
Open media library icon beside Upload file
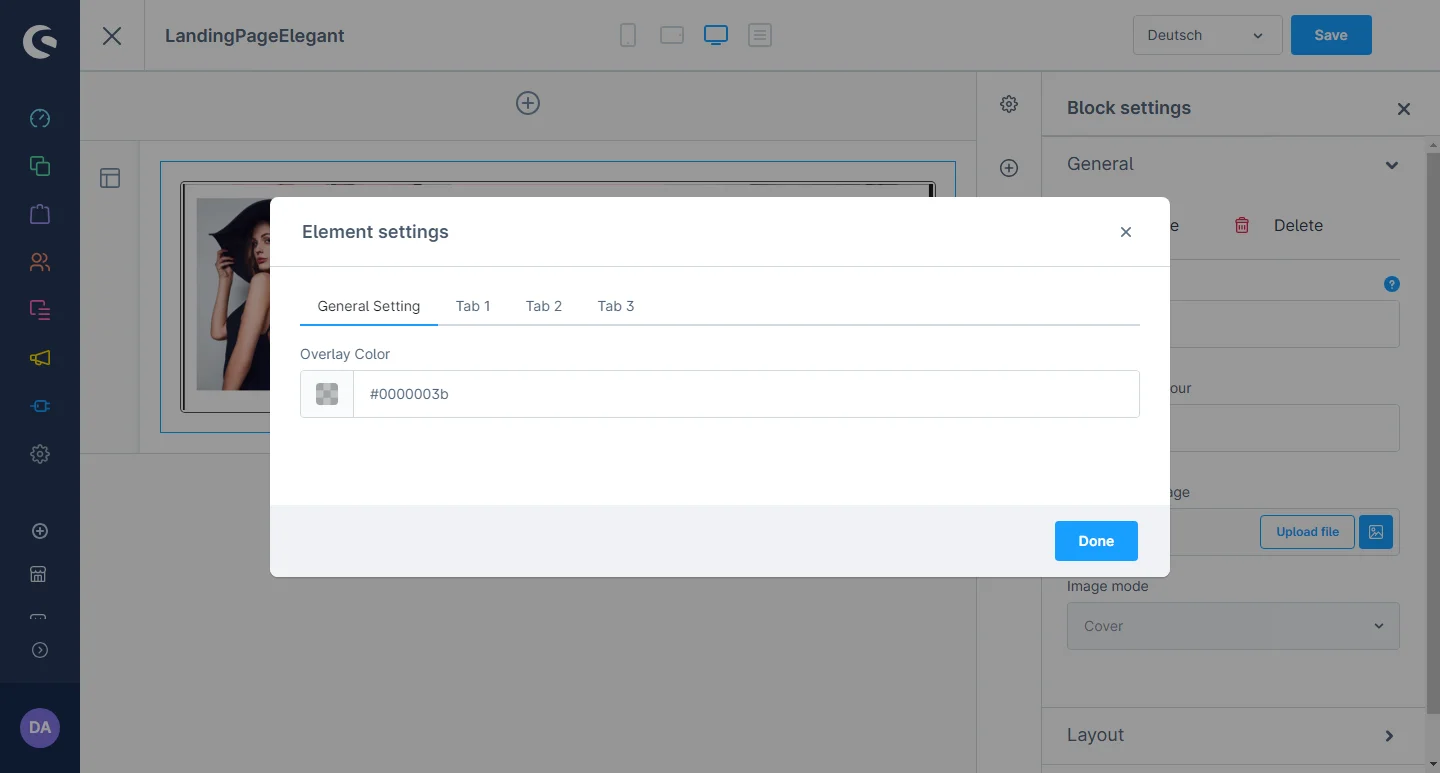pyautogui.click(x=1376, y=532)
